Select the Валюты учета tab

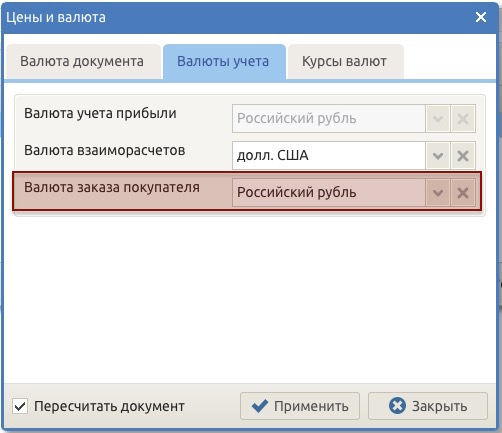pos(223,62)
